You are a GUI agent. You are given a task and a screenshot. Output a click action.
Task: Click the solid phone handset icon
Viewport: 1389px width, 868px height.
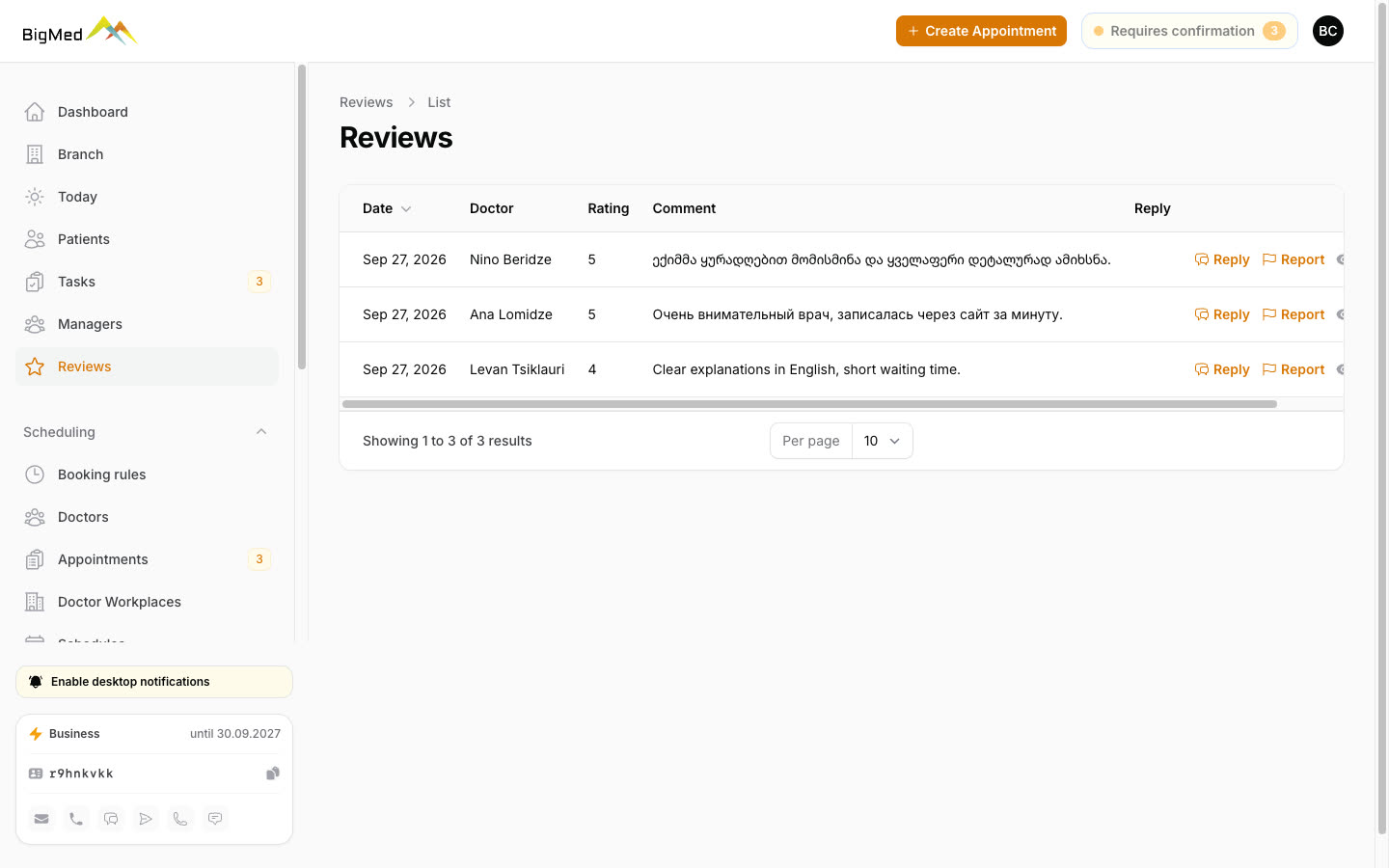[76, 819]
